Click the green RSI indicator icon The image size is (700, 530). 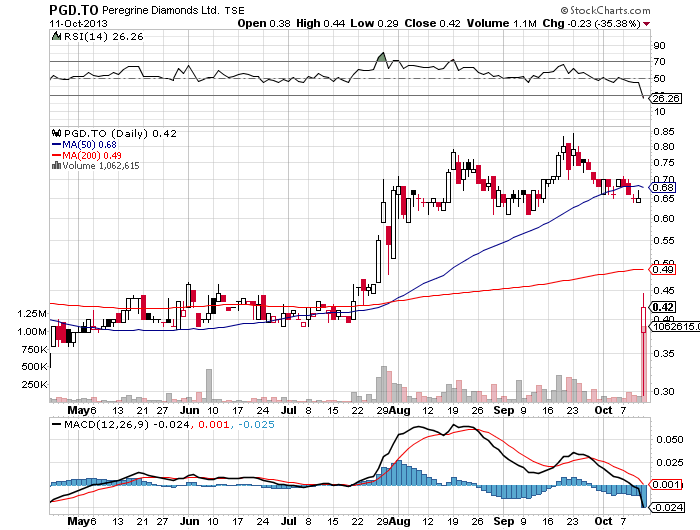(x=56, y=36)
